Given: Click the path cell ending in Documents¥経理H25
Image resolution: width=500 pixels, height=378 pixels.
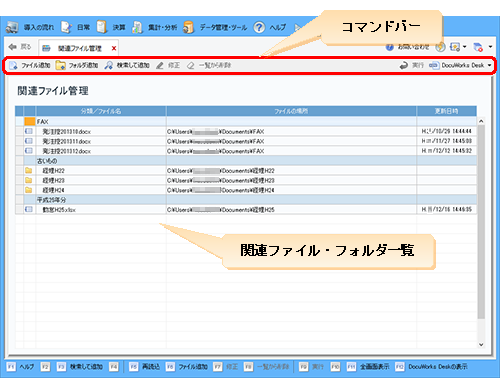Looking at the screenshot, I should pyautogui.click(x=291, y=210).
